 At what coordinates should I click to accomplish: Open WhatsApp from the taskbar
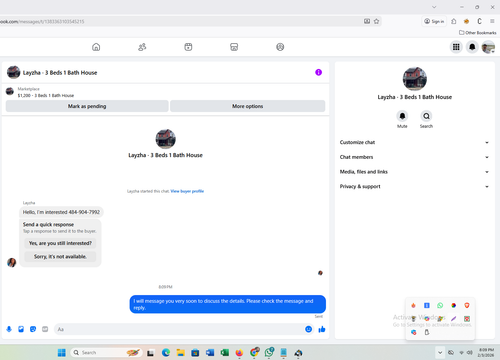pos(269,352)
